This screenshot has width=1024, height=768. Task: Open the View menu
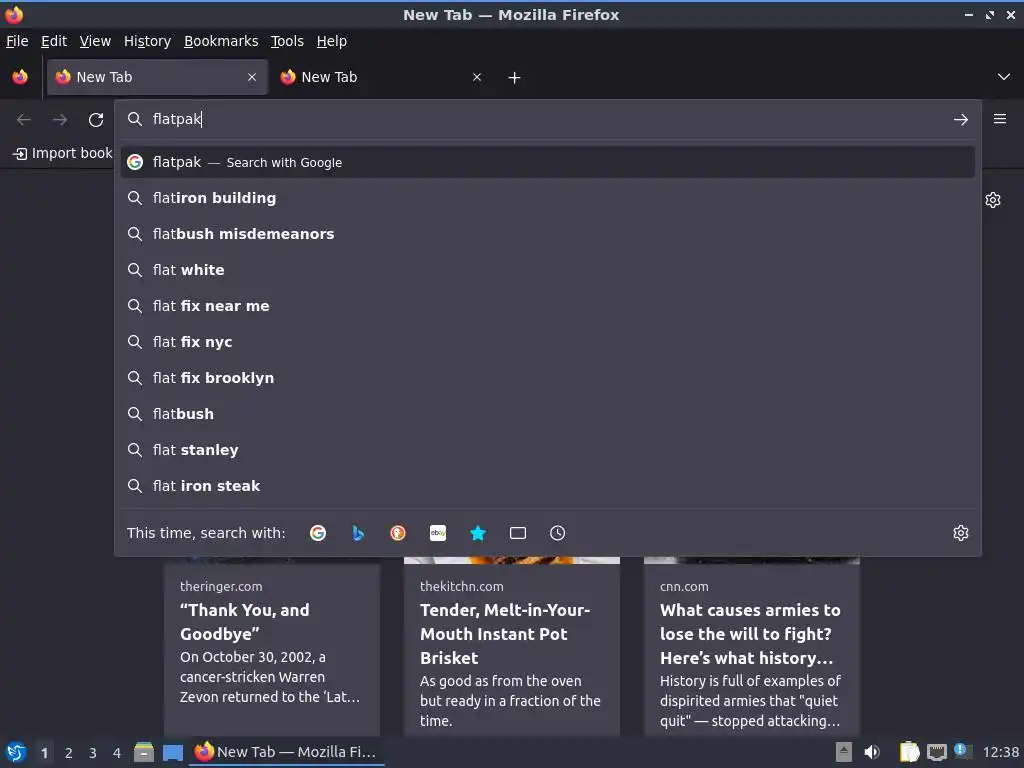click(x=95, y=41)
